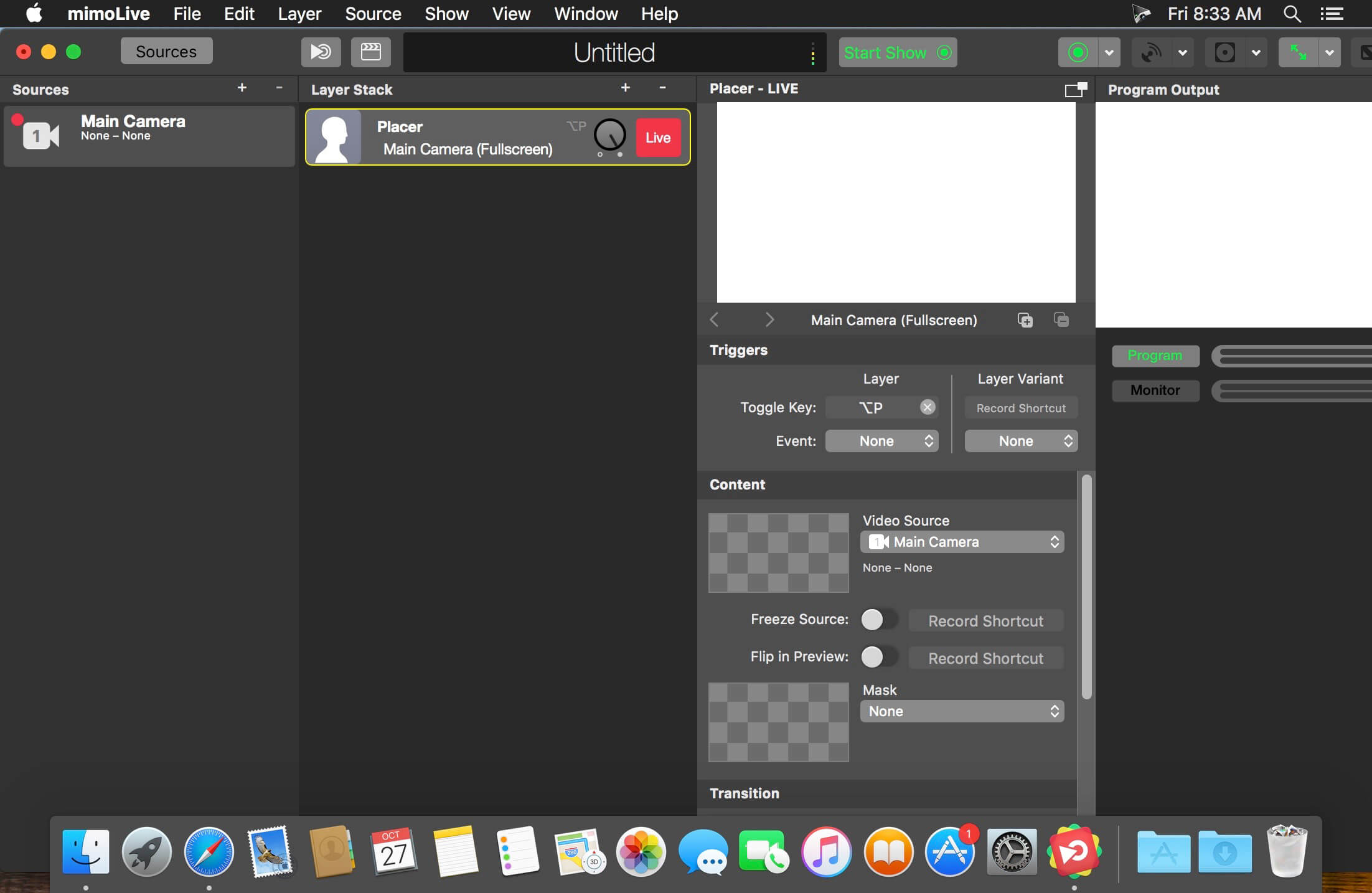Viewport: 1372px width, 893px height.
Task: Click the Start Show button
Action: 895,52
